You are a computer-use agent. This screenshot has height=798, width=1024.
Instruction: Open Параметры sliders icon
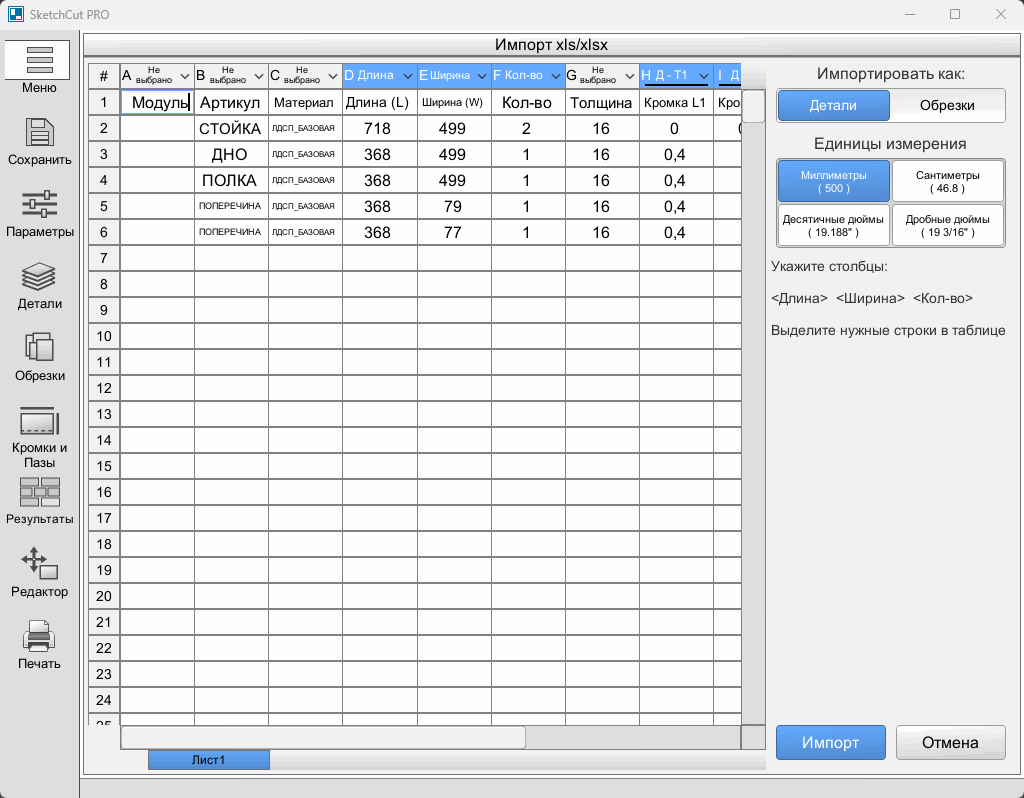40,205
